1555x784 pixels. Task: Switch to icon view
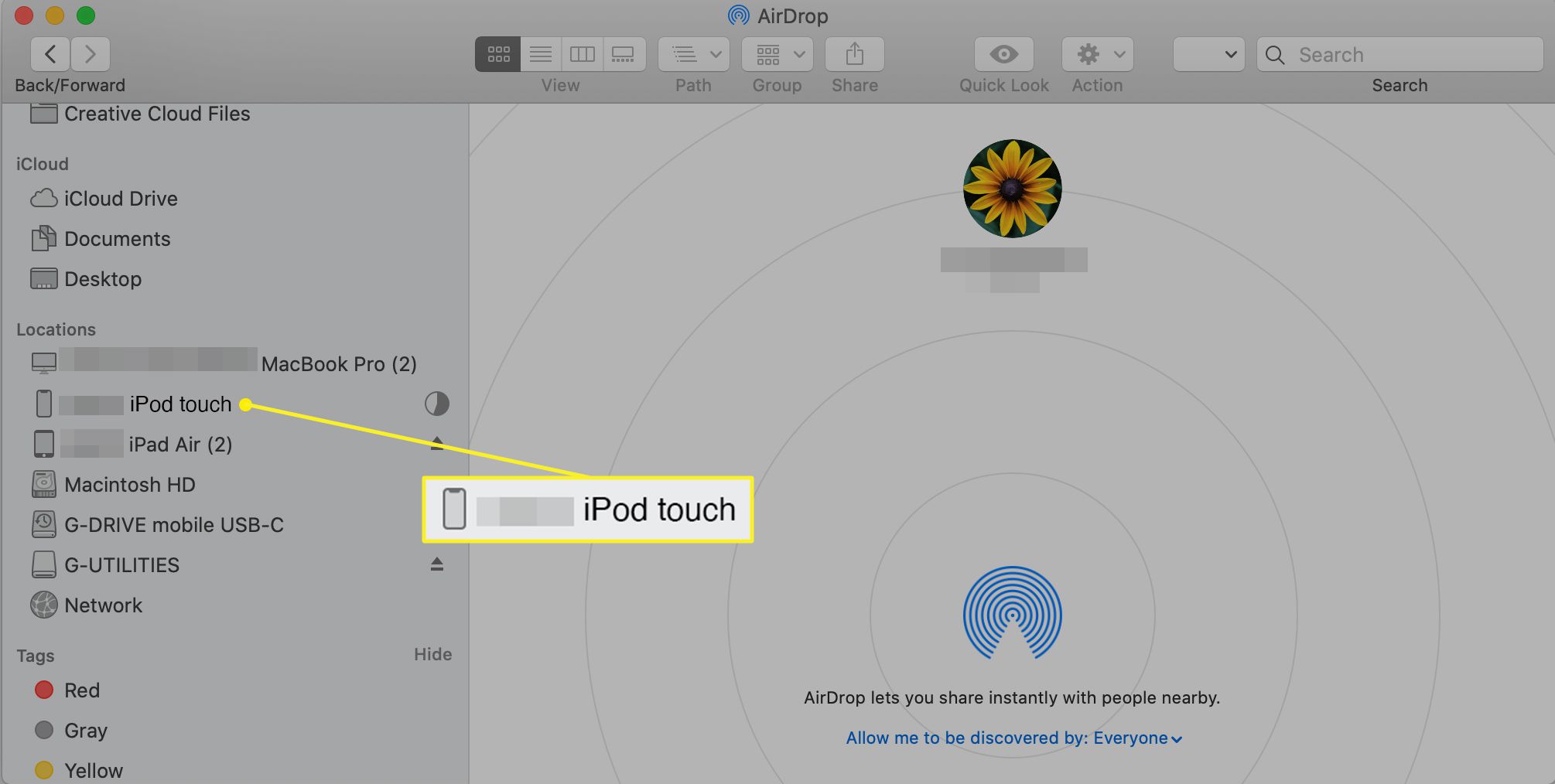pos(498,54)
